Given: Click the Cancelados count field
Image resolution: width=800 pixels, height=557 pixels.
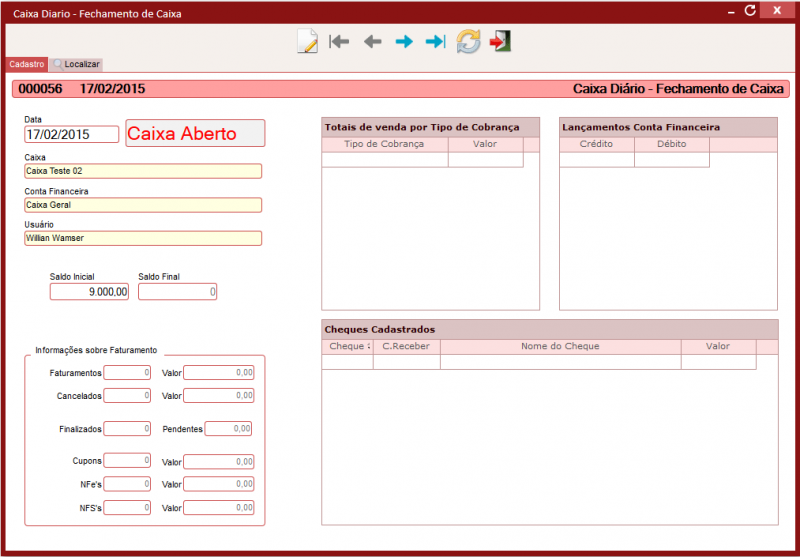Looking at the screenshot, I should (127, 395).
